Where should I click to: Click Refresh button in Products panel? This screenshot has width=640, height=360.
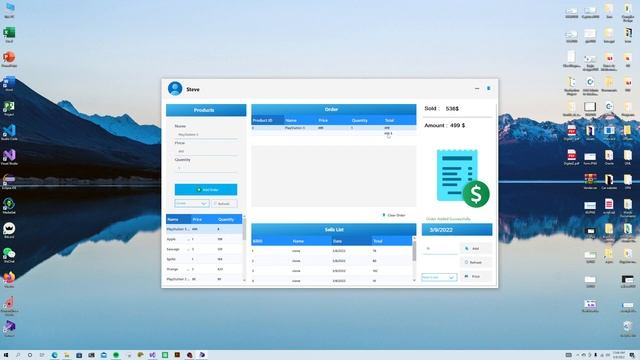pyautogui.click(x=224, y=203)
